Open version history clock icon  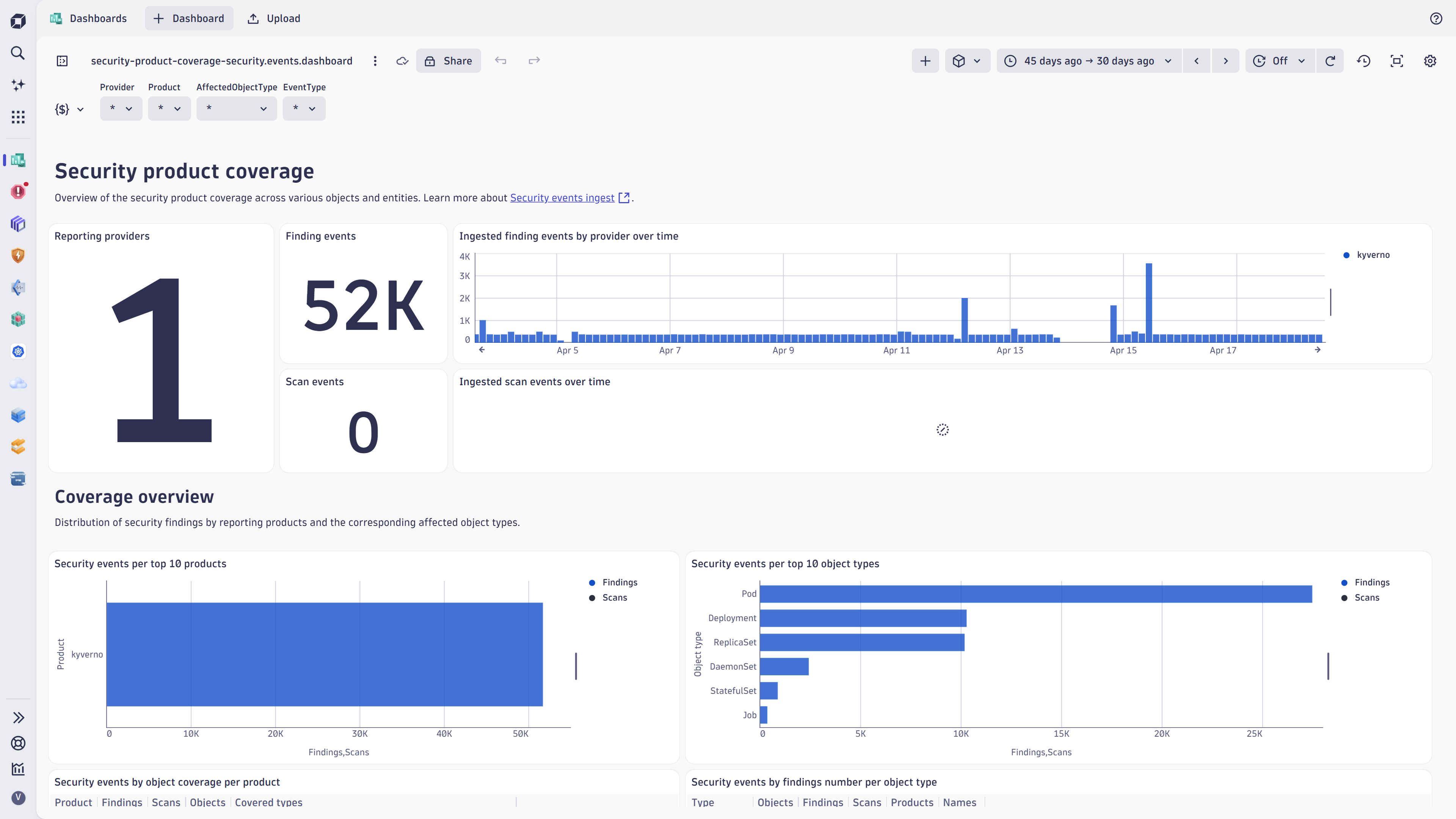(1363, 61)
